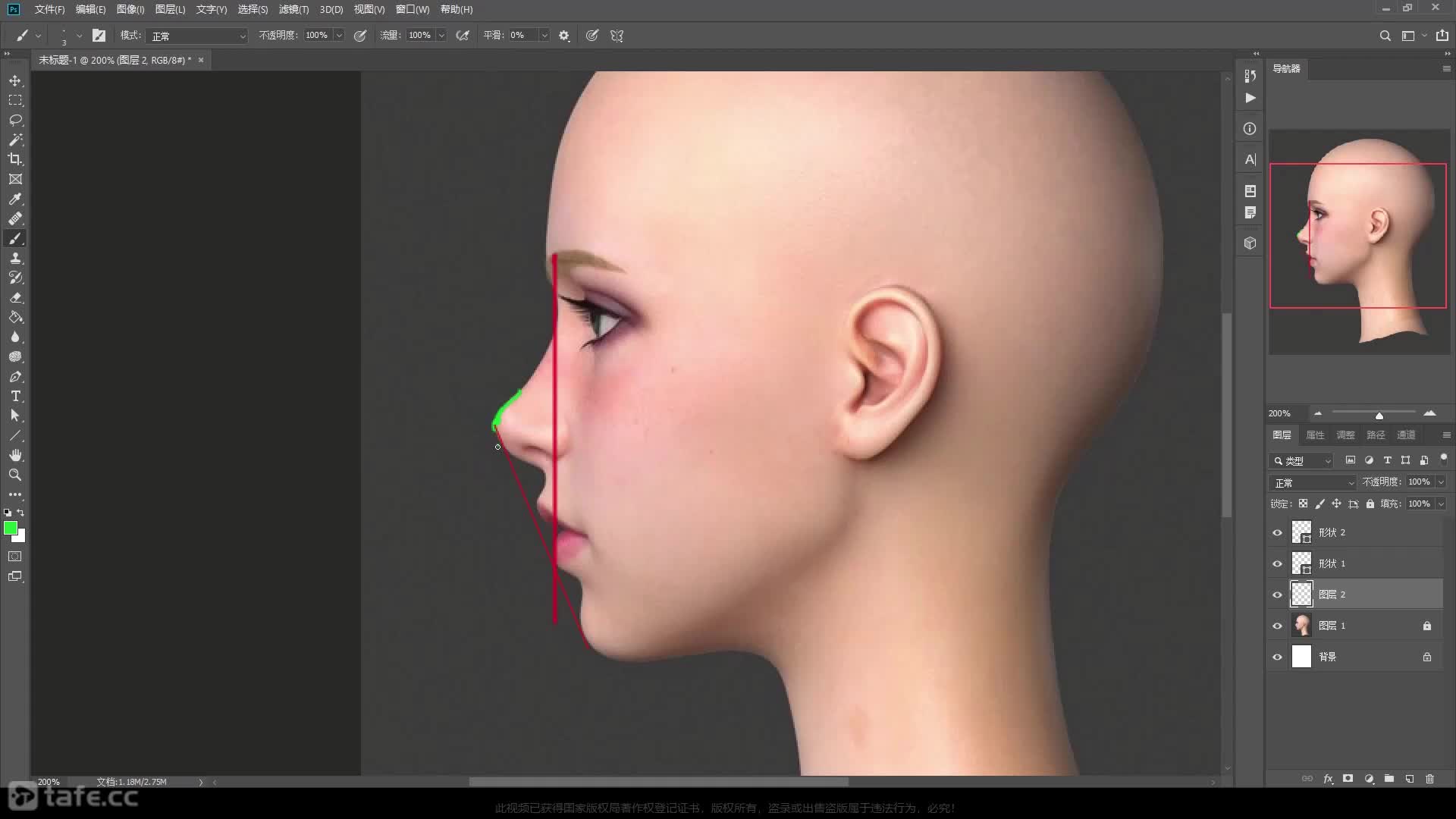Select the Line shape tool

pyautogui.click(x=15, y=435)
